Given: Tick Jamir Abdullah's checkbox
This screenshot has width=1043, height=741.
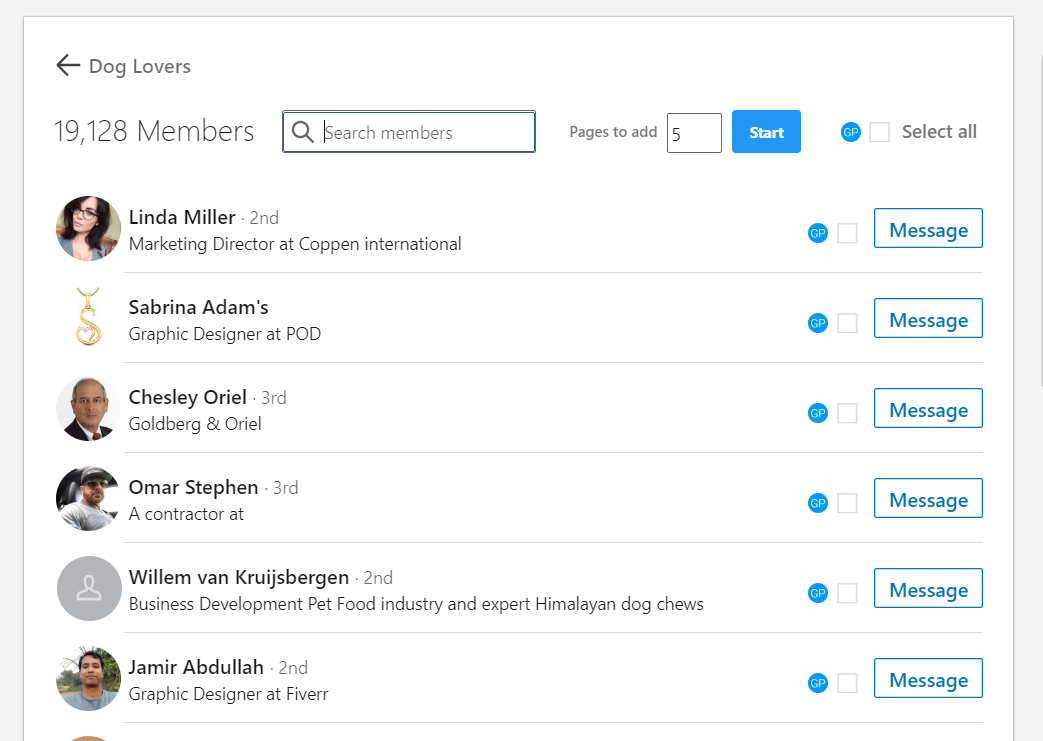Looking at the screenshot, I should tap(847, 683).
